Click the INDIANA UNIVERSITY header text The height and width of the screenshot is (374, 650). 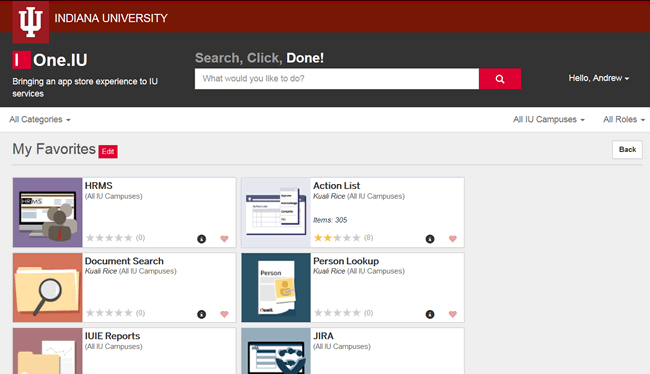coord(111,18)
